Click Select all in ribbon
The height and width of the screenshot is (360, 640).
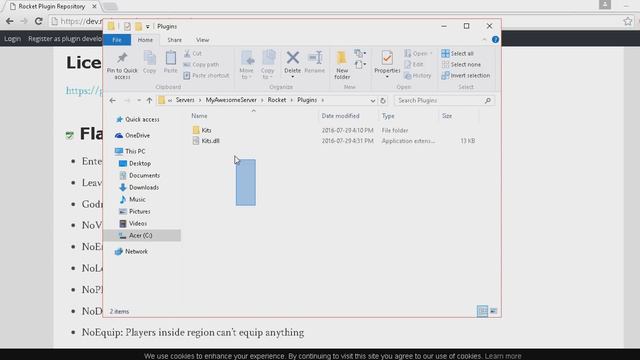point(458,53)
